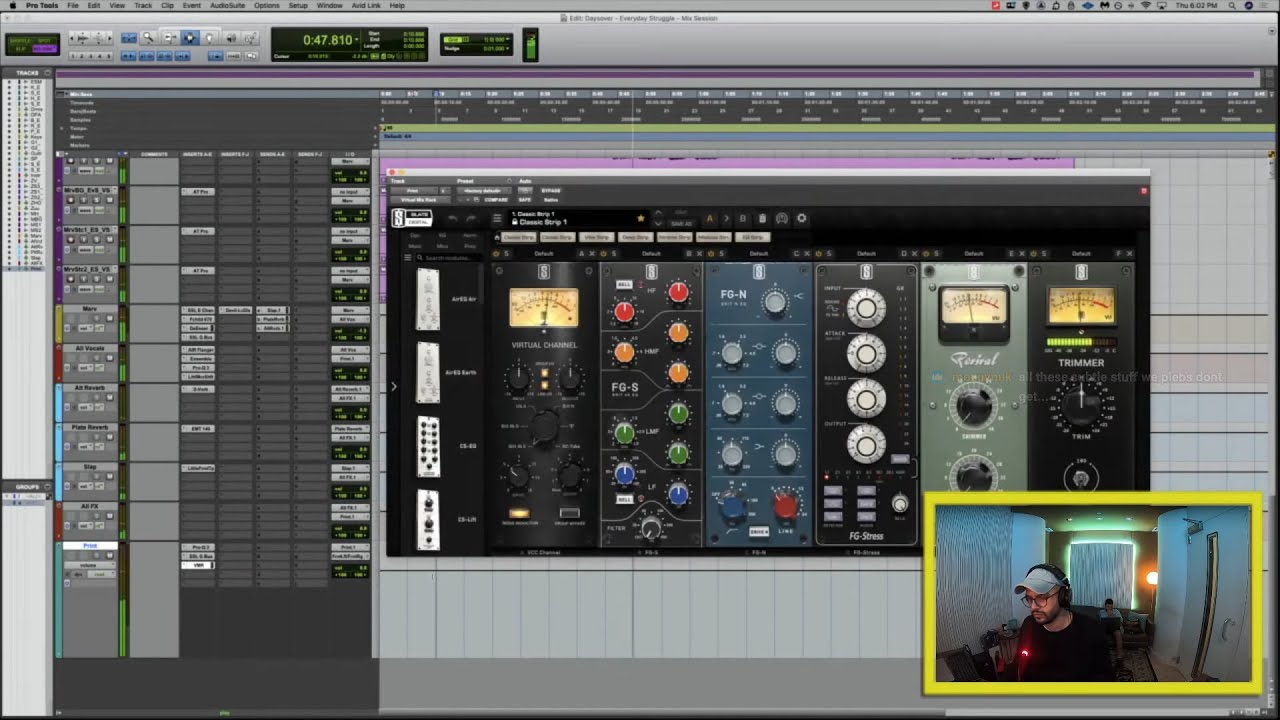
Task: Toggle power for the slot B module
Action: click(604, 253)
